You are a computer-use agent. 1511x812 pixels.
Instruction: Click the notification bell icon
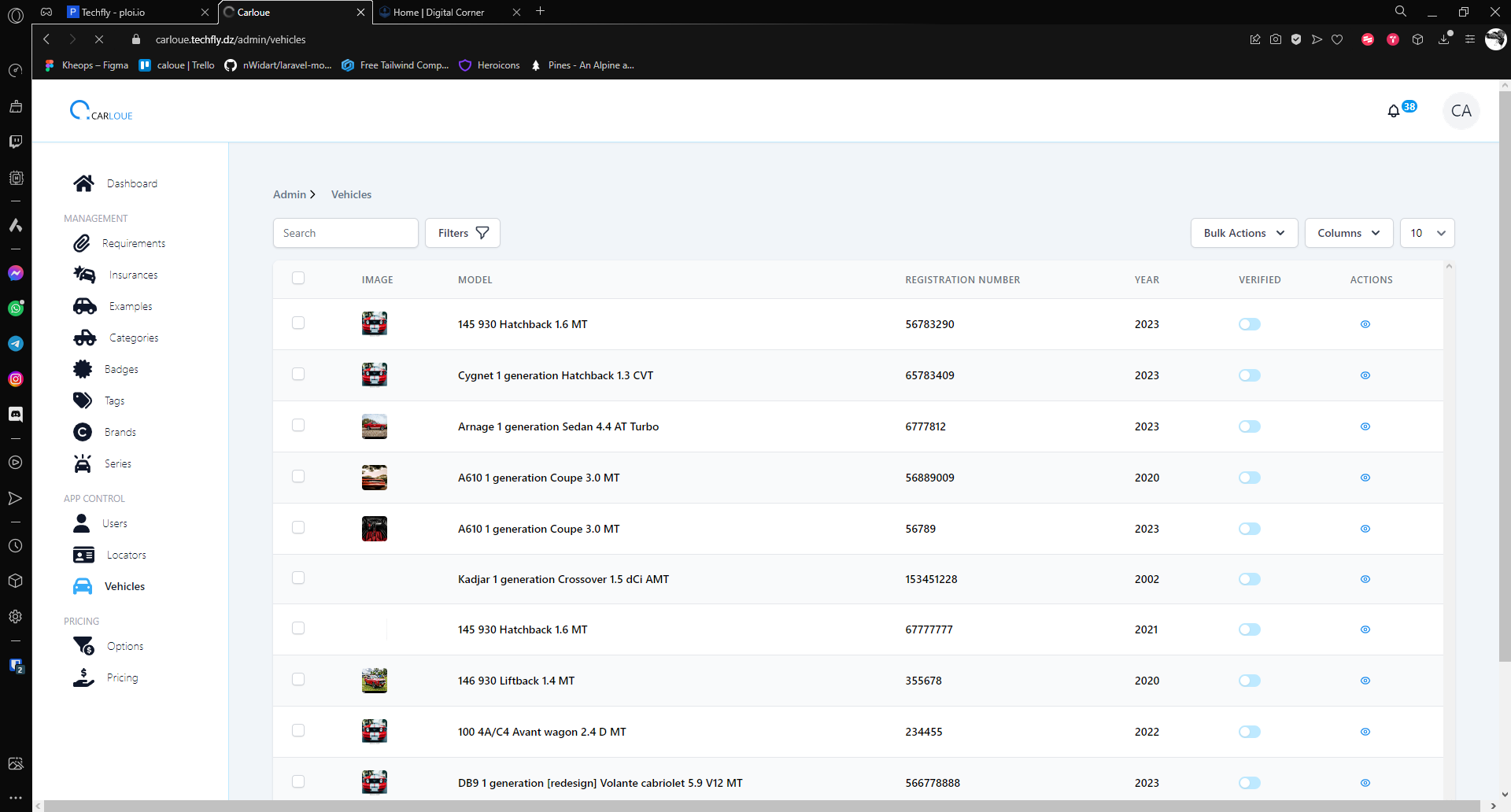tap(1394, 111)
